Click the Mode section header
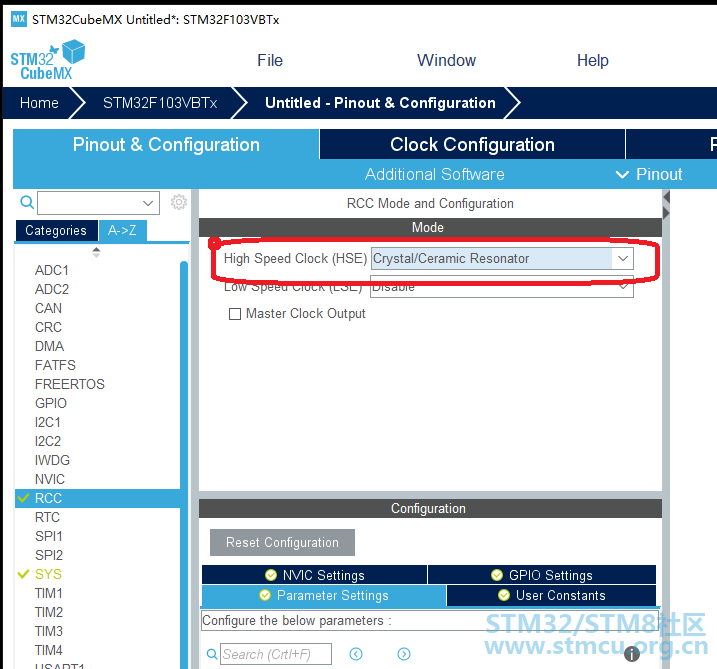Image resolution: width=717 pixels, height=669 pixels. pyautogui.click(x=430, y=227)
